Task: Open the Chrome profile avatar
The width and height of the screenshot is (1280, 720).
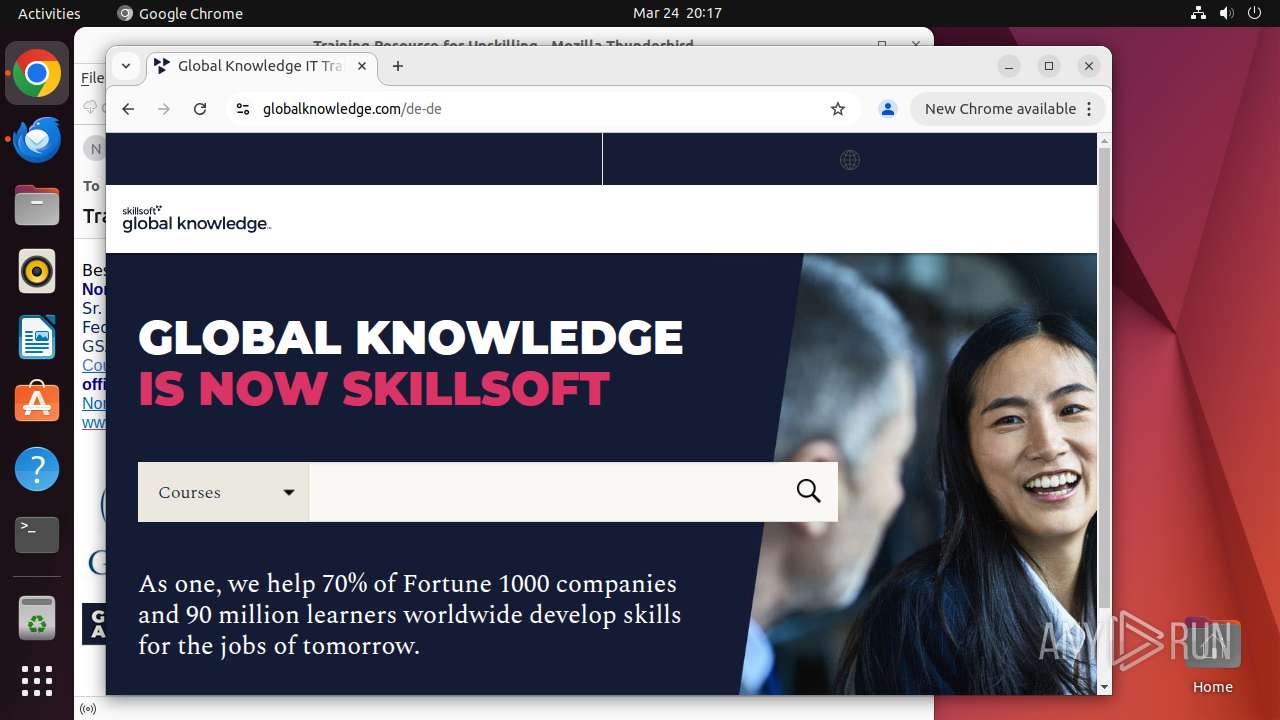Action: point(887,109)
